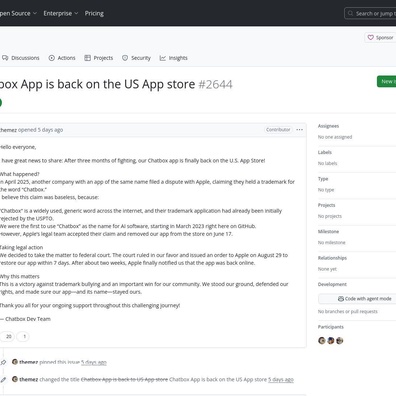Click 'No labels' text
Image resolution: width=396 pixels, height=396 pixels.
(328, 163)
